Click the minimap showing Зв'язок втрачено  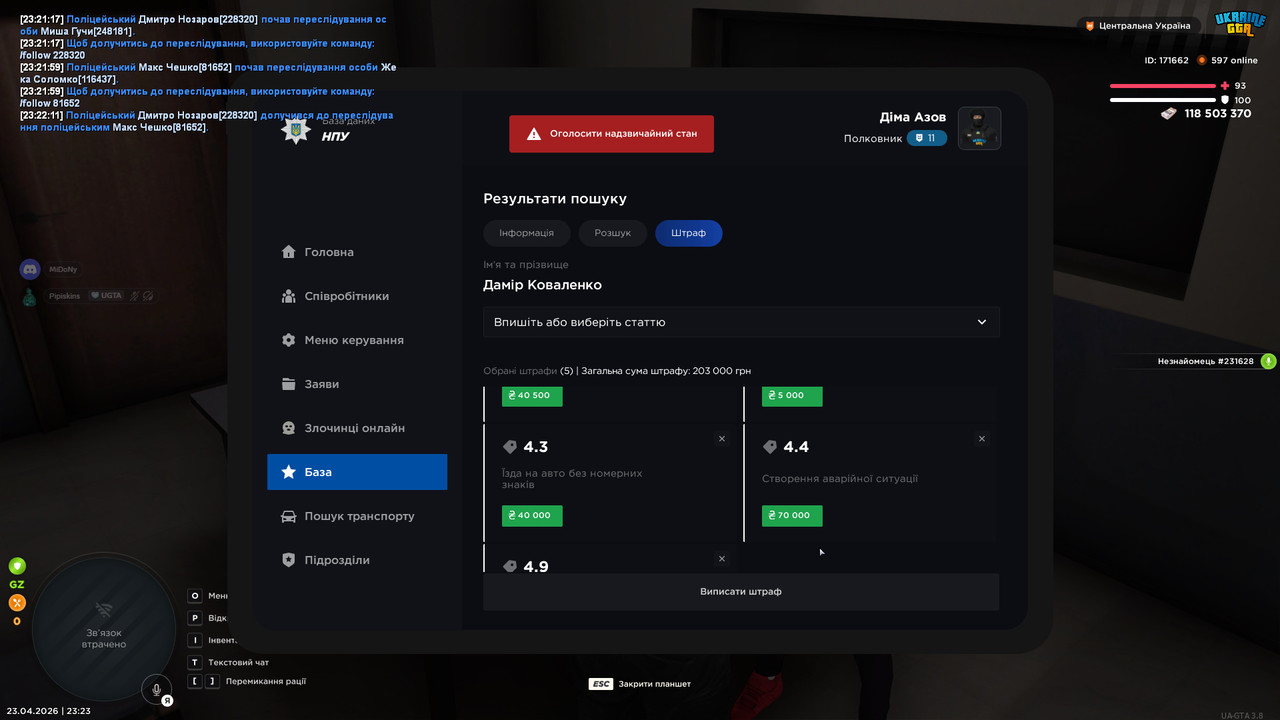click(103, 626)
